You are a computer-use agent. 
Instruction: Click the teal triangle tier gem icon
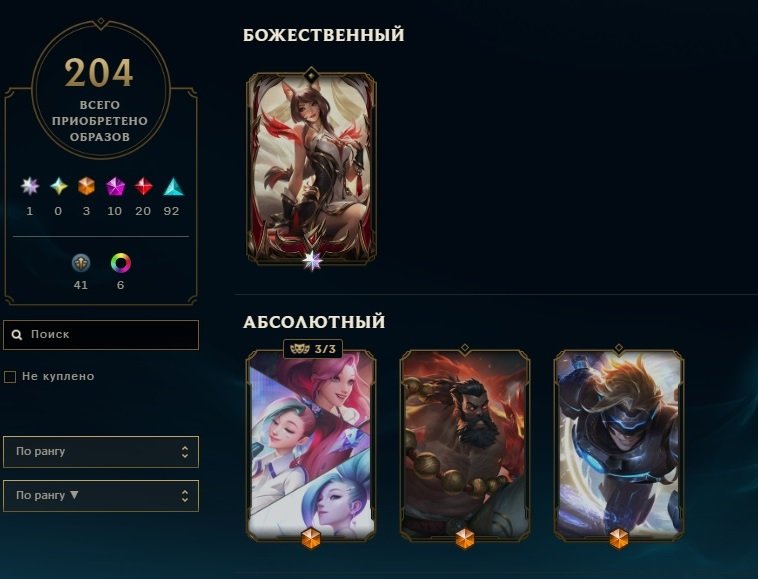coord(173,187)
